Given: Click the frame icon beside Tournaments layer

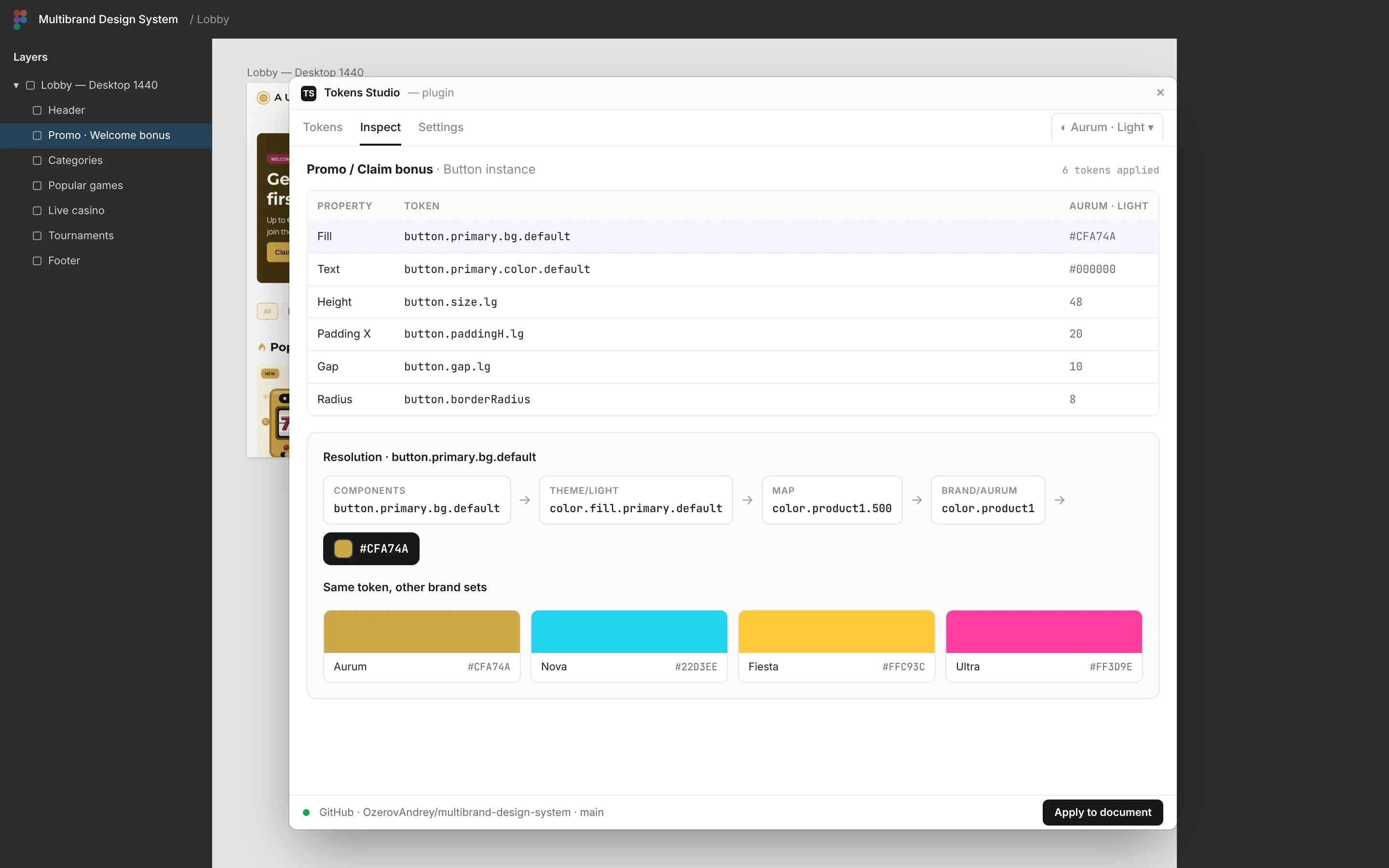Looking at the screenshot, I should tap(37, 236).
